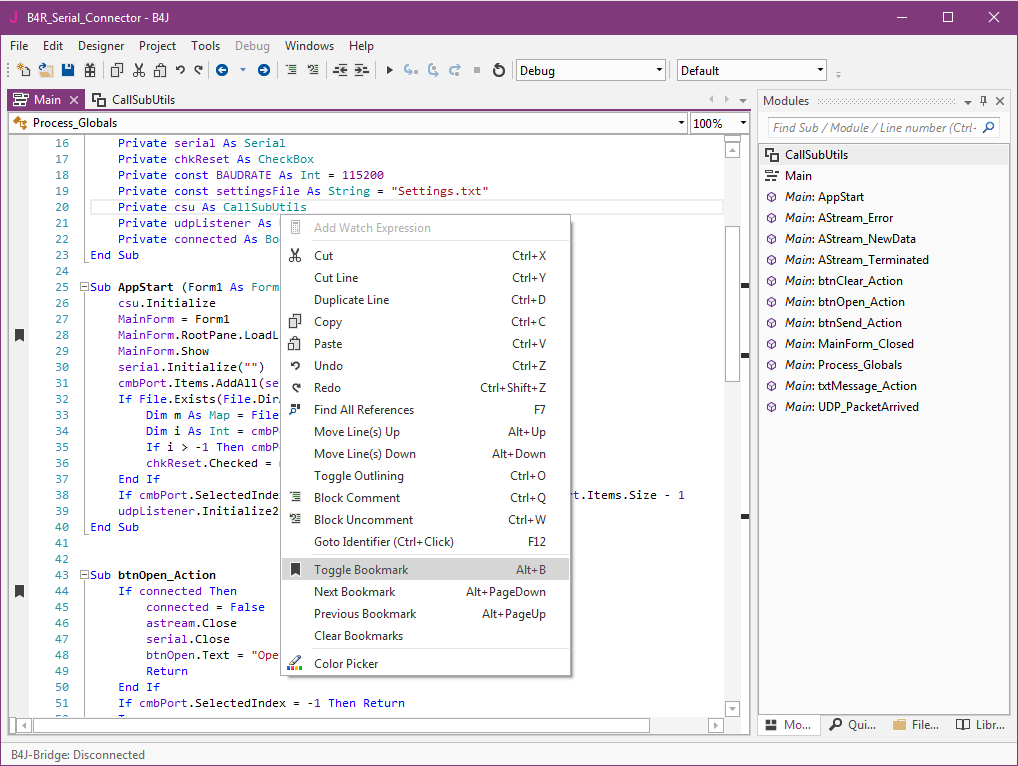Click the Cut scissors icon in toolbar
This screenshot has height=766, width=1018.
pyautogui.click(x=138, y=70)
